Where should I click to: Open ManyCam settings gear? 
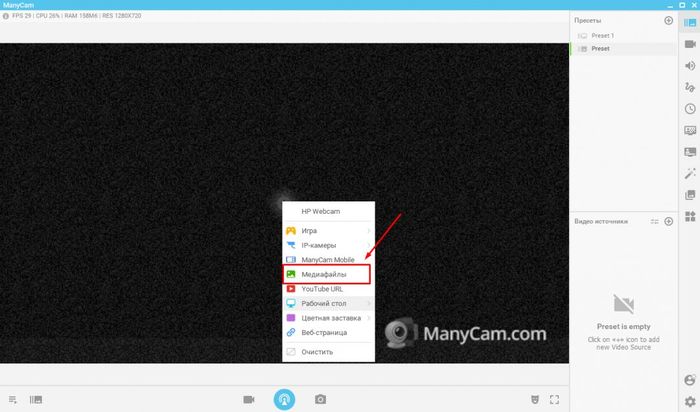click(690, 401)
